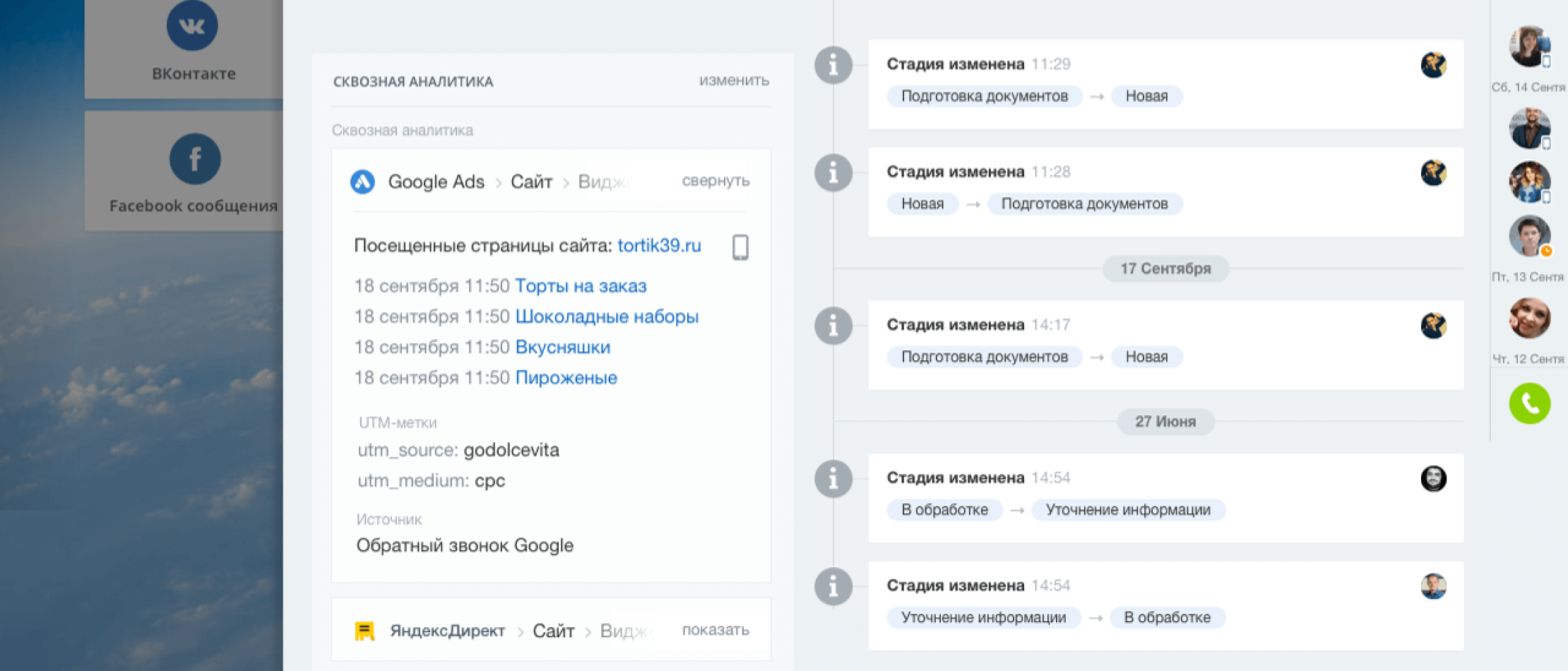1568x671 pixels.
Task: Select the top contact avatar in the sidebar
Action: click(1528, 46)
